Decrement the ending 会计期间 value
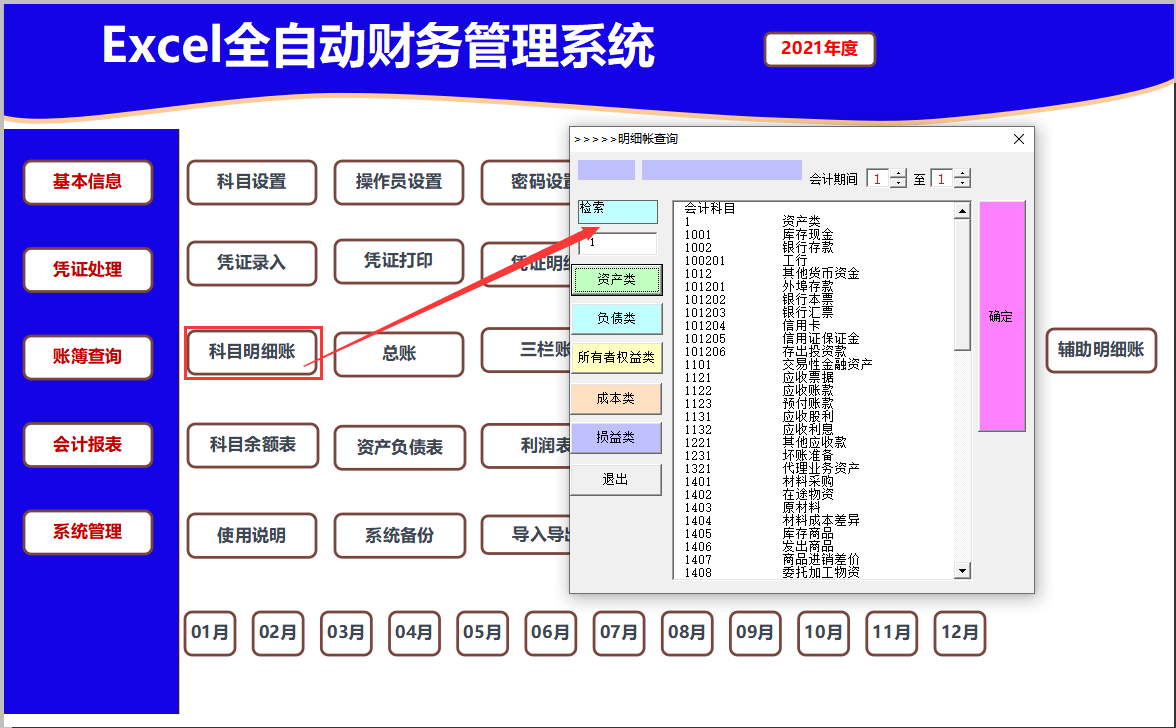Image resolution: width=1176 pixels, height=728 pixels. point(963,182)
